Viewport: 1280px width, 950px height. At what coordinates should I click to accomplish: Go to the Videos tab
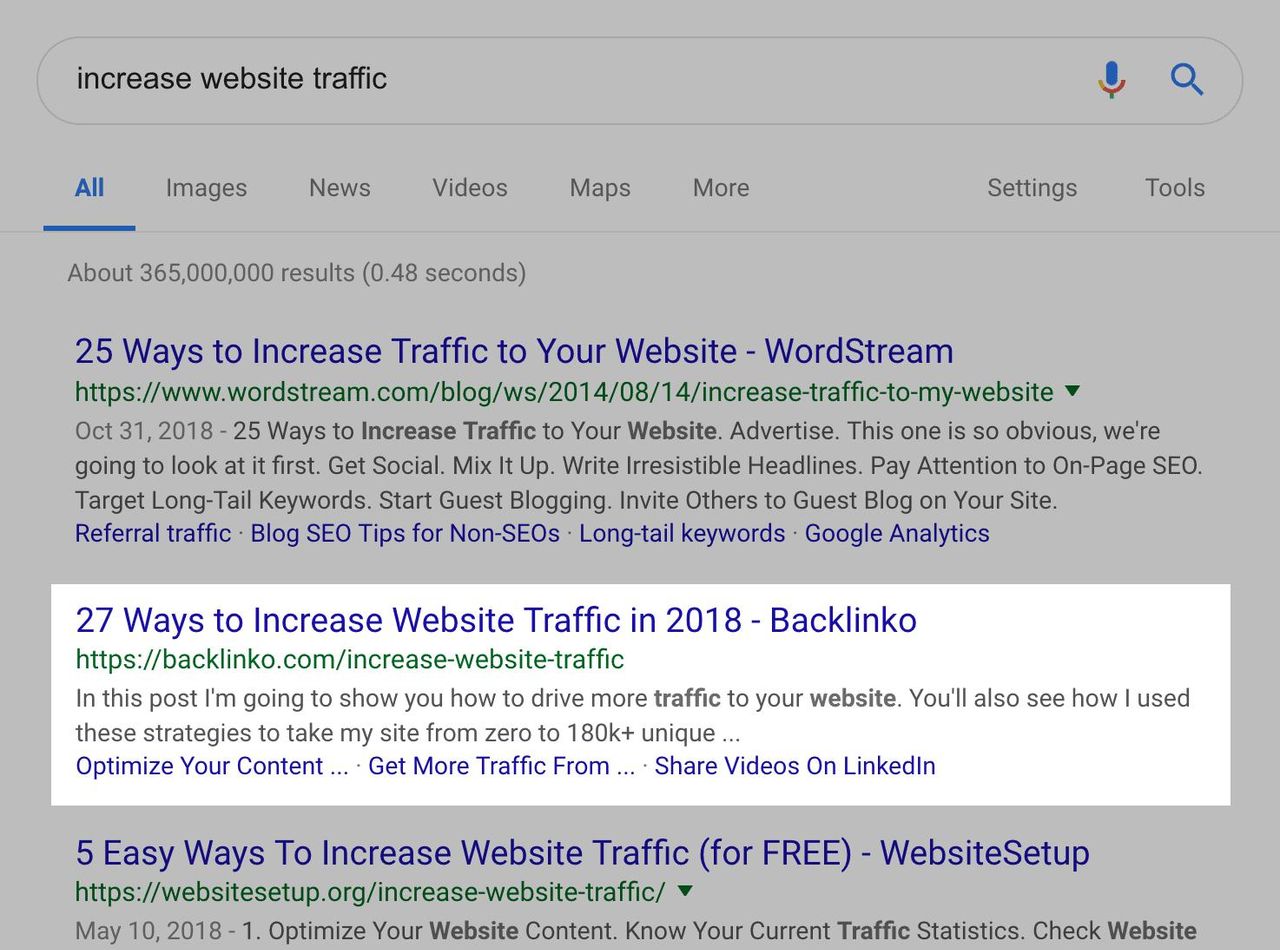point(470,188)
